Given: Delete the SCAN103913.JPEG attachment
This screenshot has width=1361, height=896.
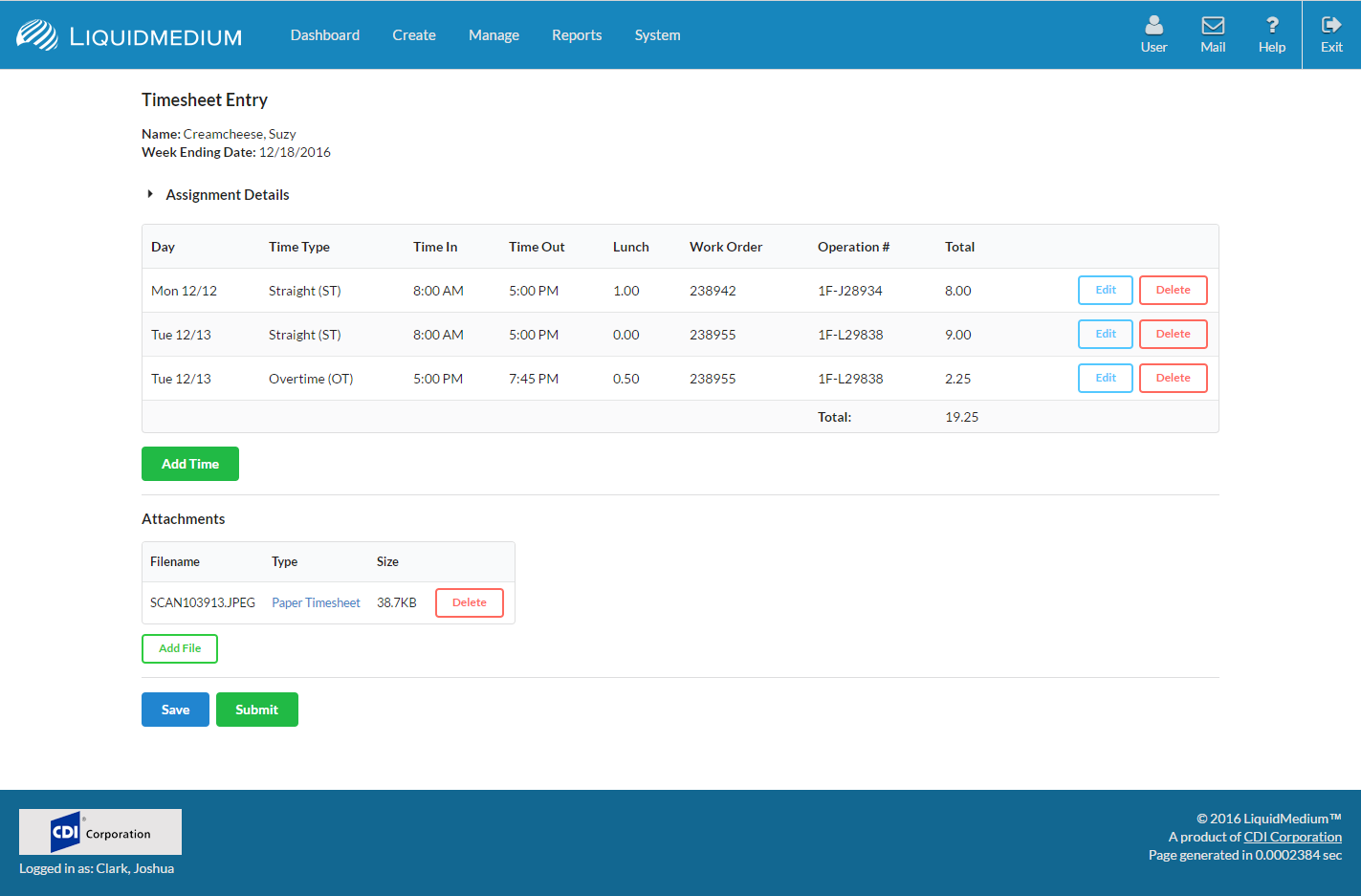Looking at the screenshot, I should [469, 602].
